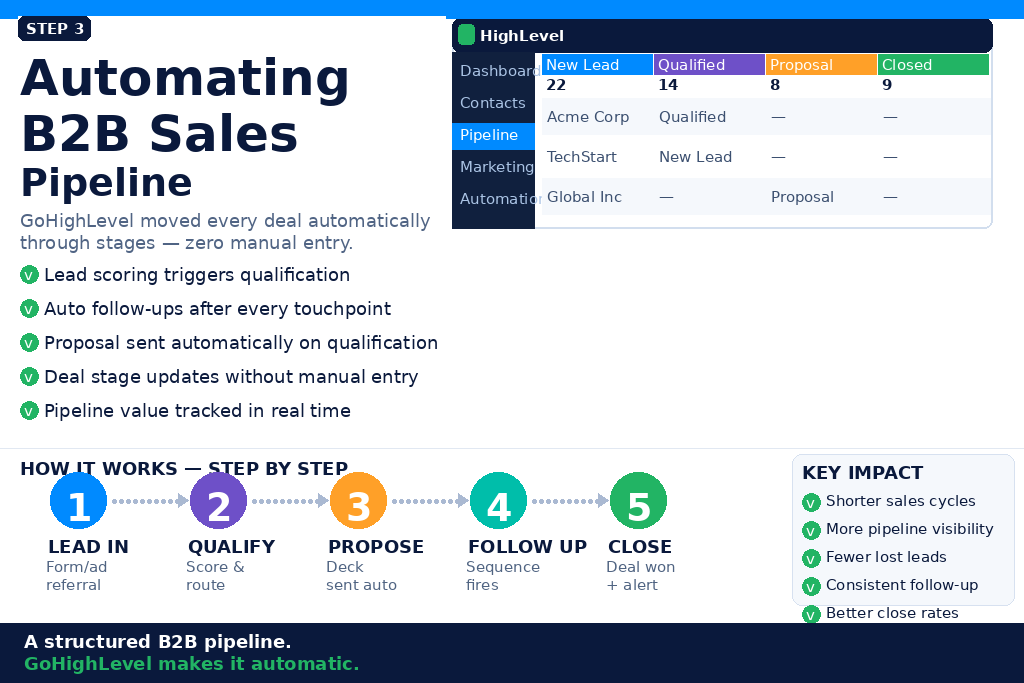Viewport: 1024px width, 683px height.
Task: Click the blue step 1 circle
Action: [78, 501]
